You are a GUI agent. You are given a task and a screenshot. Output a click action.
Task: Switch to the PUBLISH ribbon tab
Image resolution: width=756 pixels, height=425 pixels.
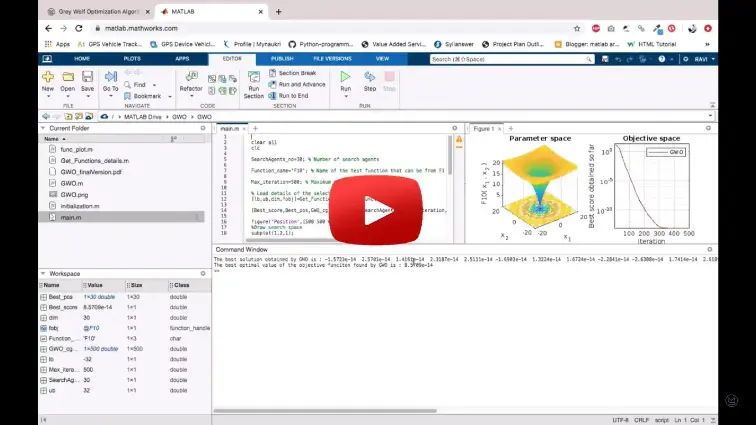(x=282, y=59)
